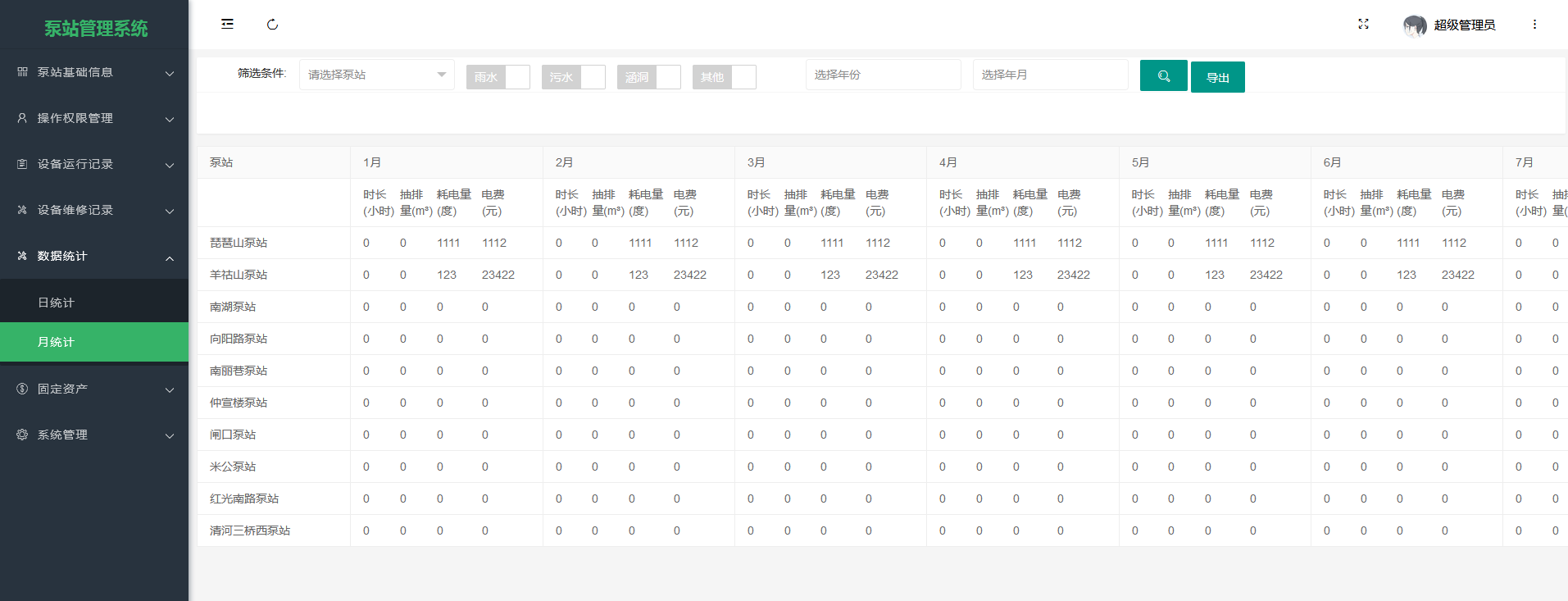
Task: Toggle the 其他 filter switch
Action: coord(724,77)
